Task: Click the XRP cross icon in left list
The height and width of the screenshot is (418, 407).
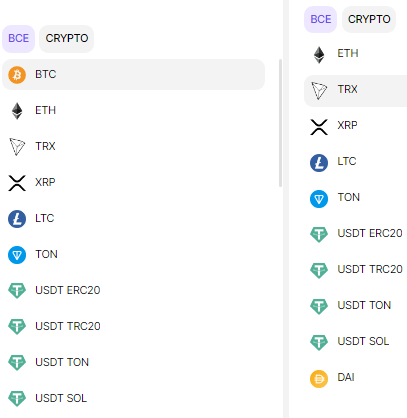Action: click(17, 183)
